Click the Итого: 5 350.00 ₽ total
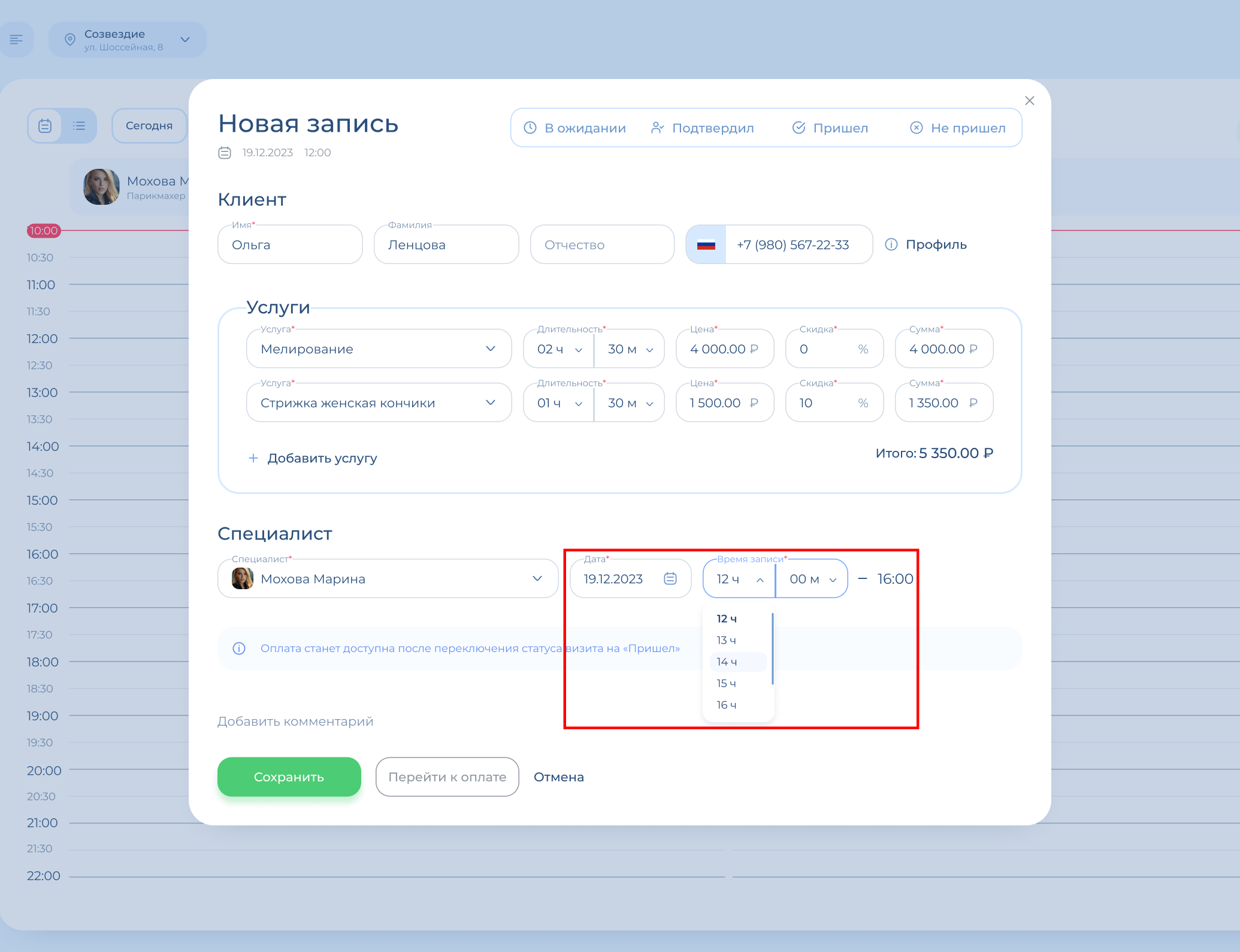The height and width of the screenshot is (952, 1240). 934,453
